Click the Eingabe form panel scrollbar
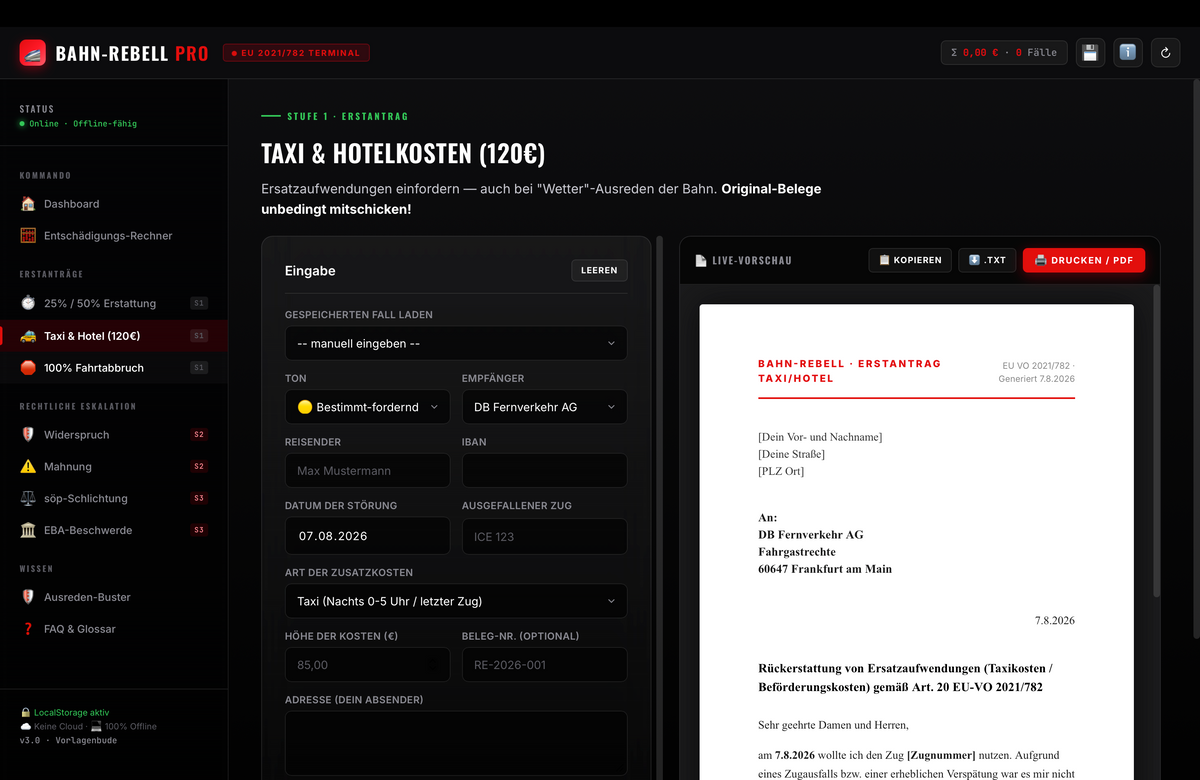The height and width of the screenshot is (780, 1200). (659, 508)
